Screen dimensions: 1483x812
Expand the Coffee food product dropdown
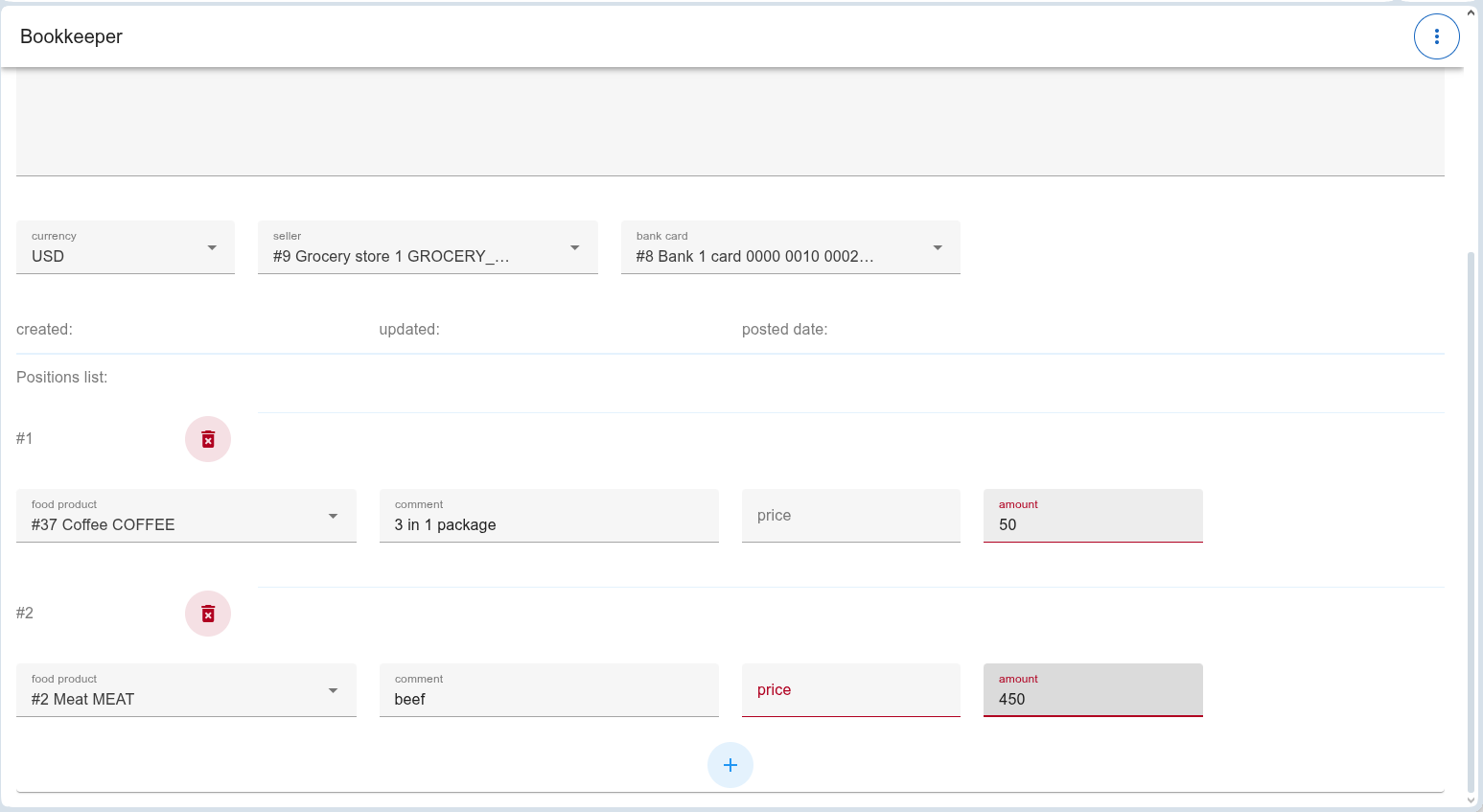[186, 516]
